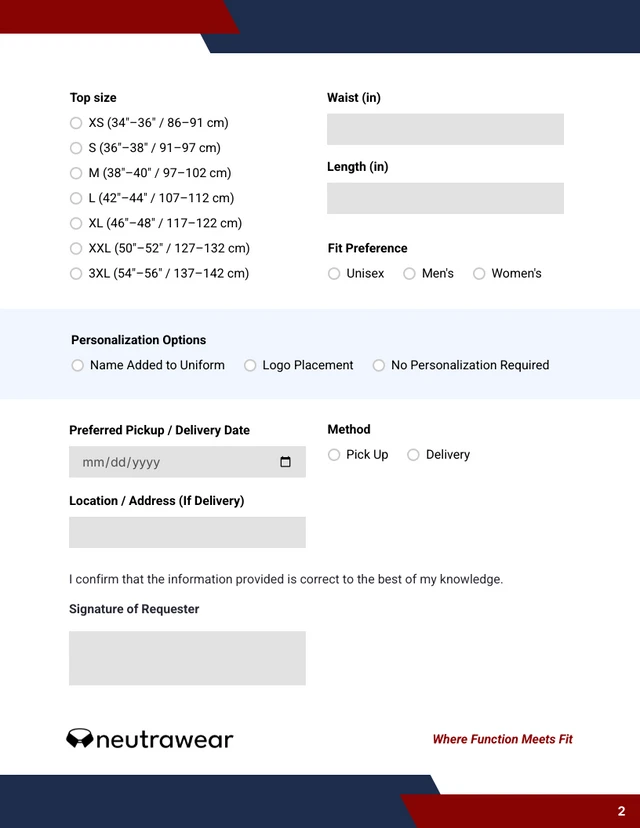Select Logo Placement personalization

[x=249, y=365]
